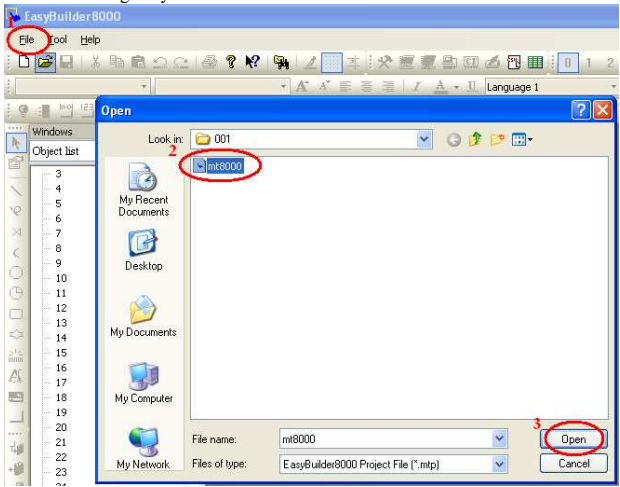
Task: Go to My Documents in places bar
Action: click(144, 316)
